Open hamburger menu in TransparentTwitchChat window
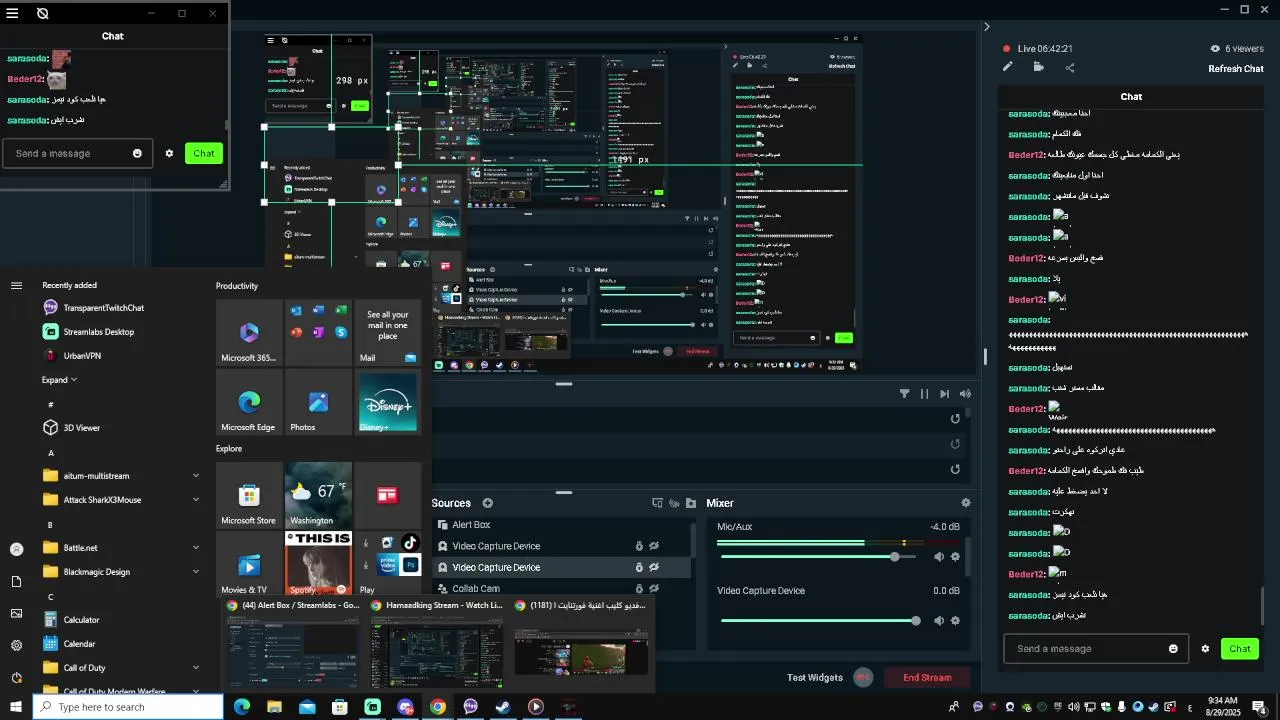Viewport: 1280px width, 720px height. point(13,13)
